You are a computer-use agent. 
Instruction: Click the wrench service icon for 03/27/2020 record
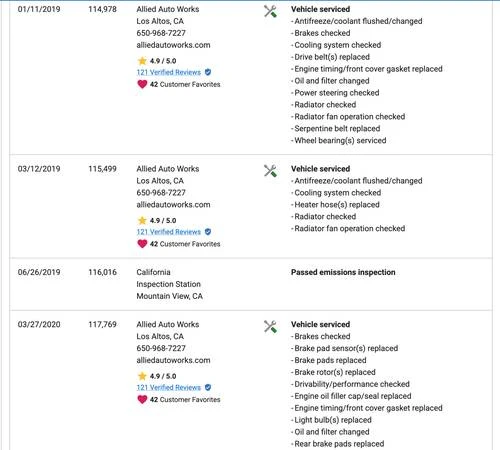(x=270, y=327)
